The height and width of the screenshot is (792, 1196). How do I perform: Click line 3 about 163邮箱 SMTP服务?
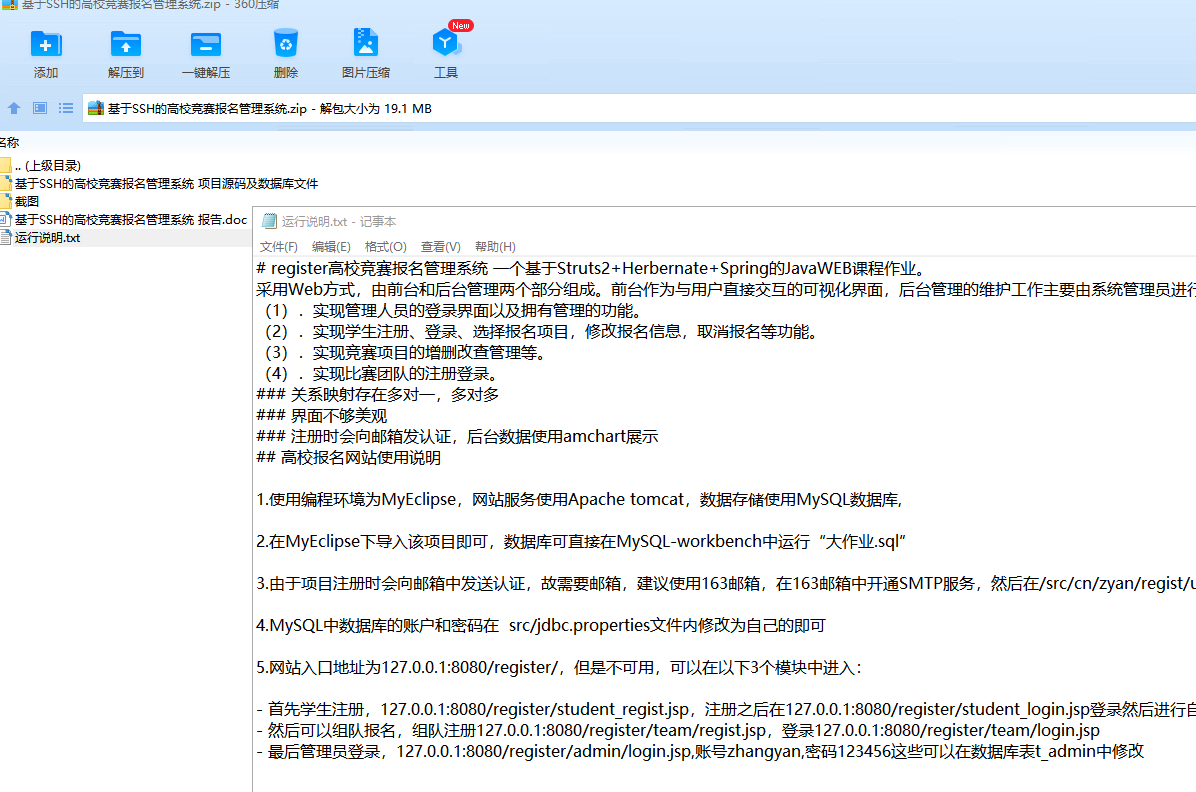[x=726, y=584]
